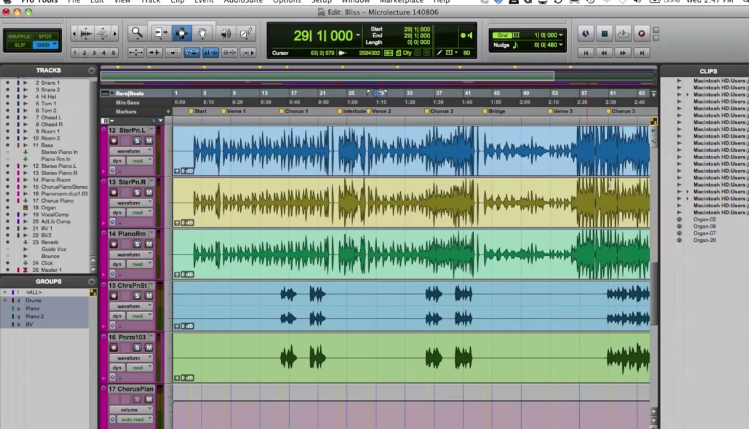Enable Spot edit mode

[45, 36]
